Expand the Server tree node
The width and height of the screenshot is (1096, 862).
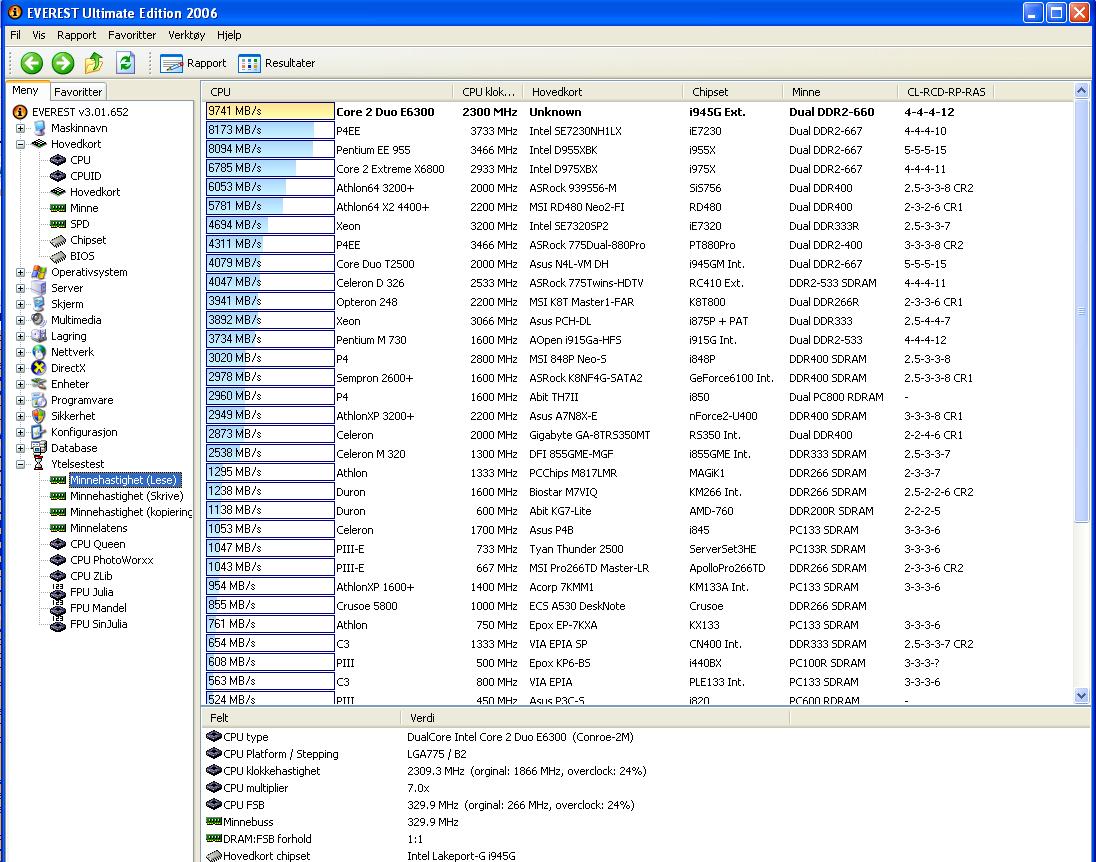20,288
